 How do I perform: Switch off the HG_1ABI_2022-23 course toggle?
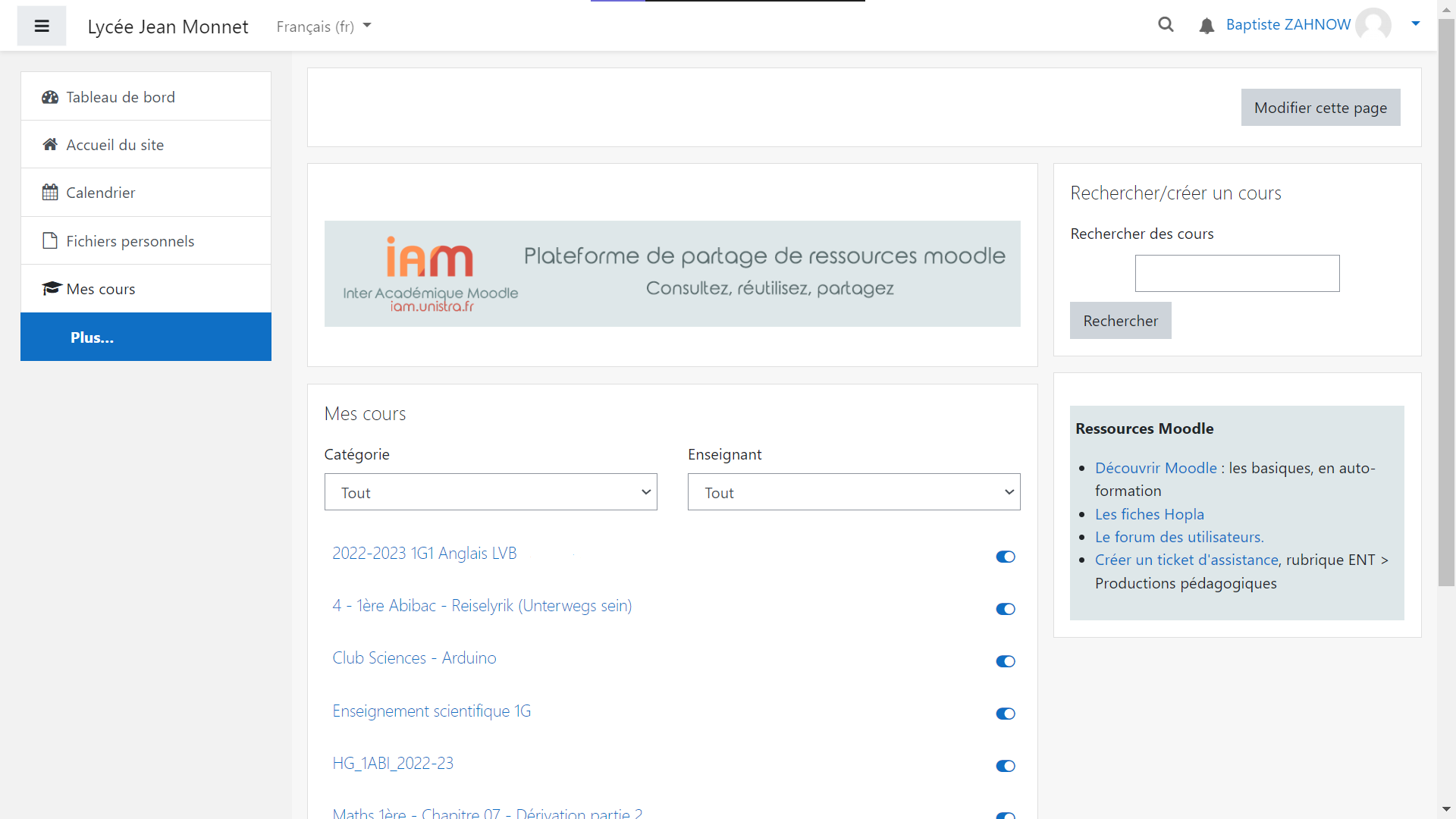tap(1006, 766)
